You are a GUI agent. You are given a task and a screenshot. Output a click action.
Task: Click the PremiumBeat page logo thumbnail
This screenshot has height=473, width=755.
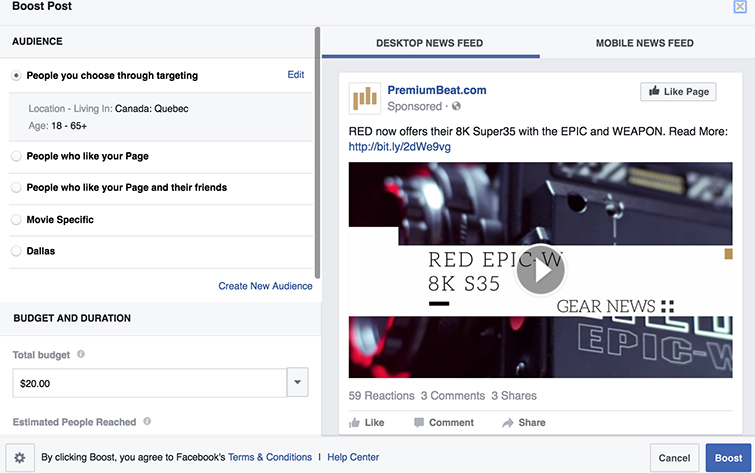click(364, 98)
